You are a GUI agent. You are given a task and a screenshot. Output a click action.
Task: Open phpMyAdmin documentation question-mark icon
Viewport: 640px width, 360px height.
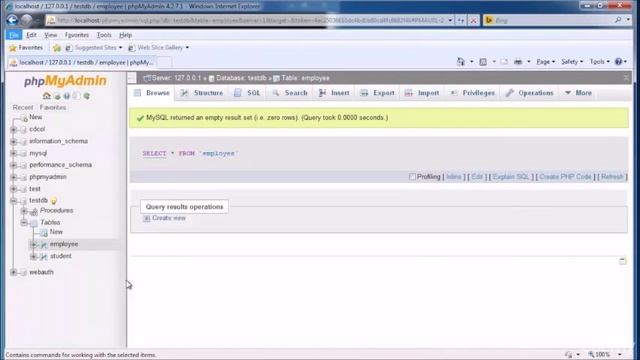(67, 96)
